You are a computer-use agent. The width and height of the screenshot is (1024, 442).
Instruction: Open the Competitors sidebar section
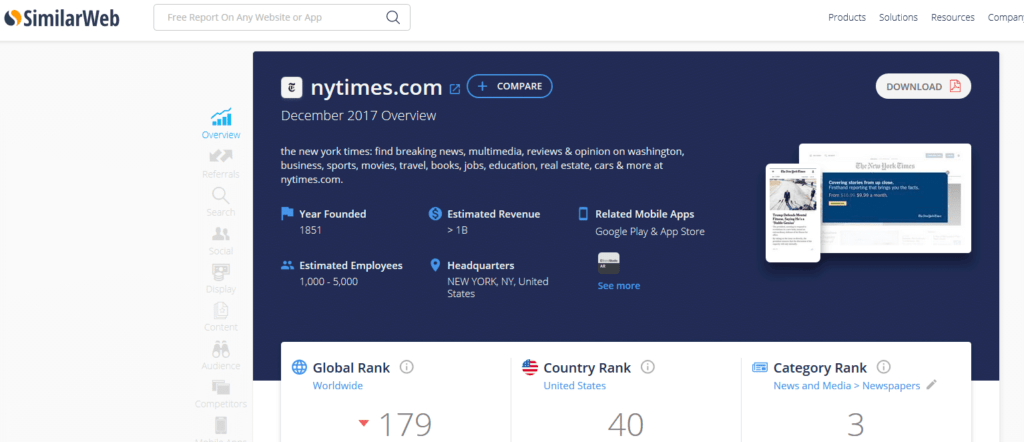(x=221, y=394)
